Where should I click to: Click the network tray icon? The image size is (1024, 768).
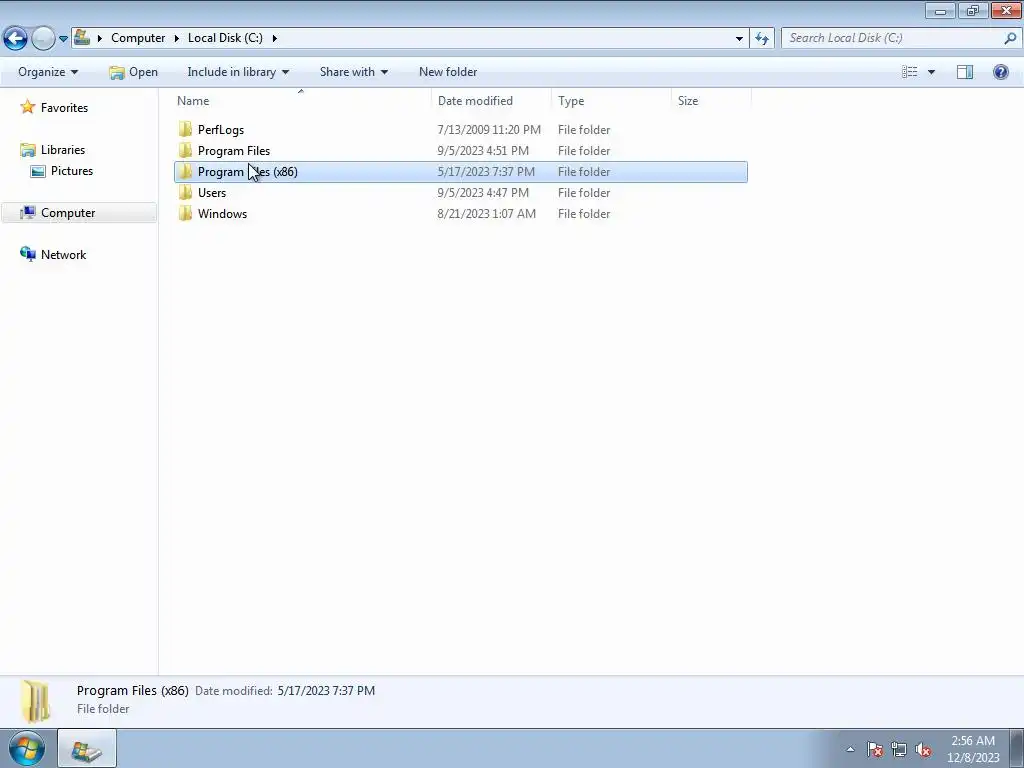coord(899,749)
